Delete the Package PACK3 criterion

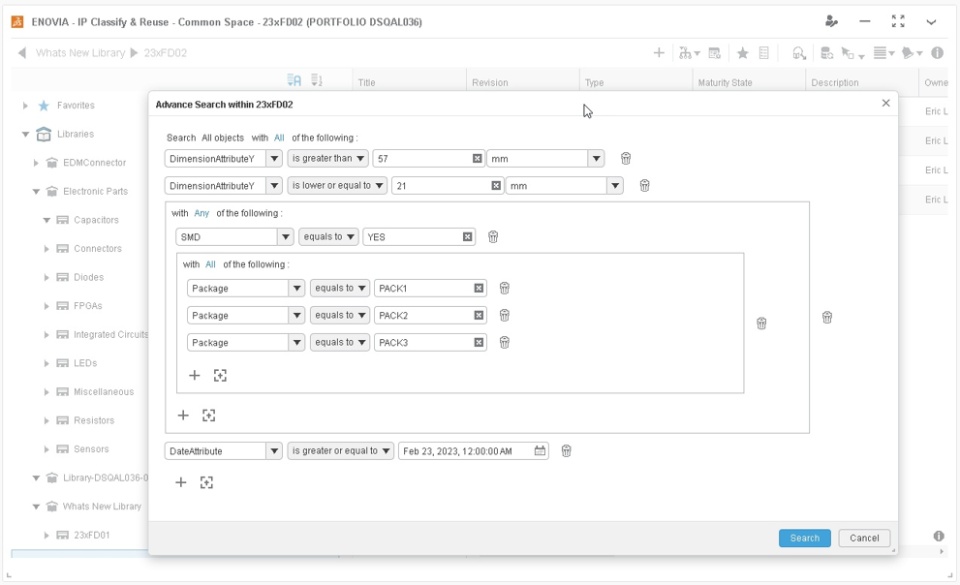(x=504, y=343)
